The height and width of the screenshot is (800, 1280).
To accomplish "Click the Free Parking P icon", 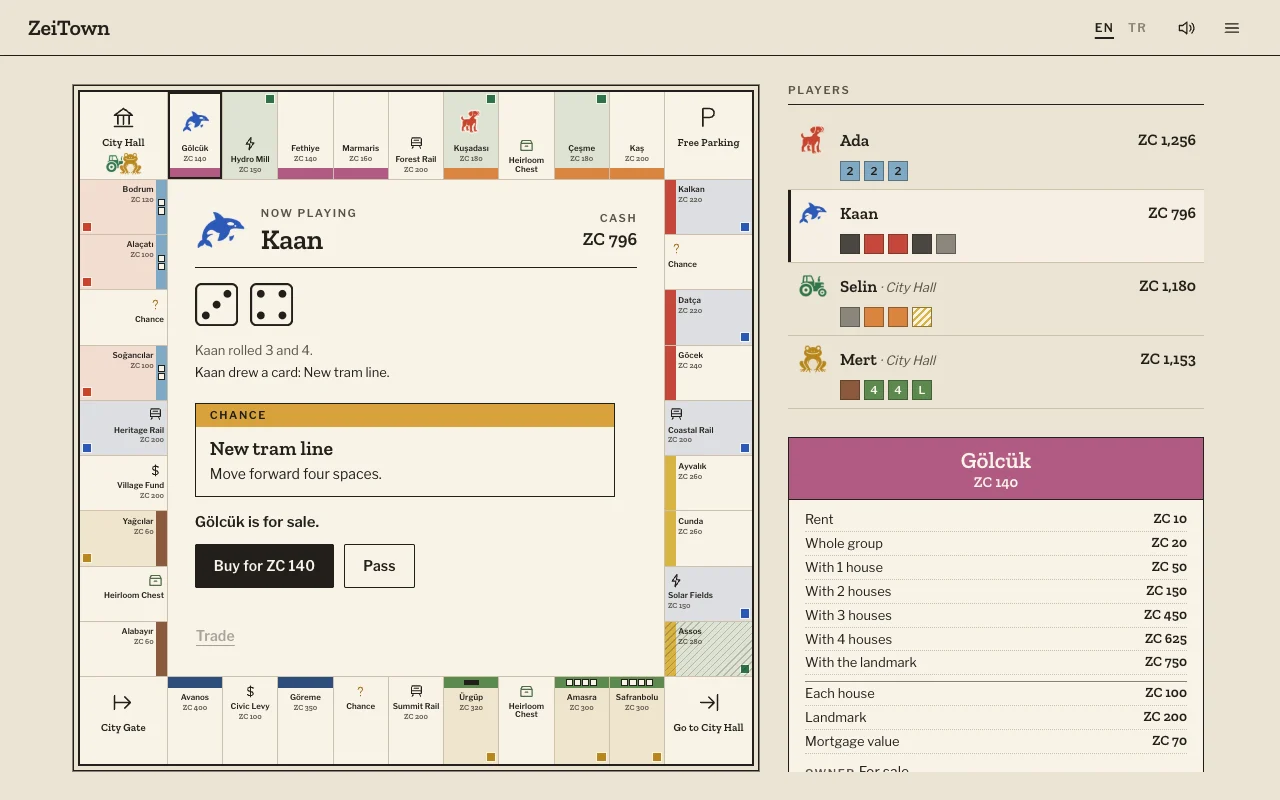I will click(708, 118).
